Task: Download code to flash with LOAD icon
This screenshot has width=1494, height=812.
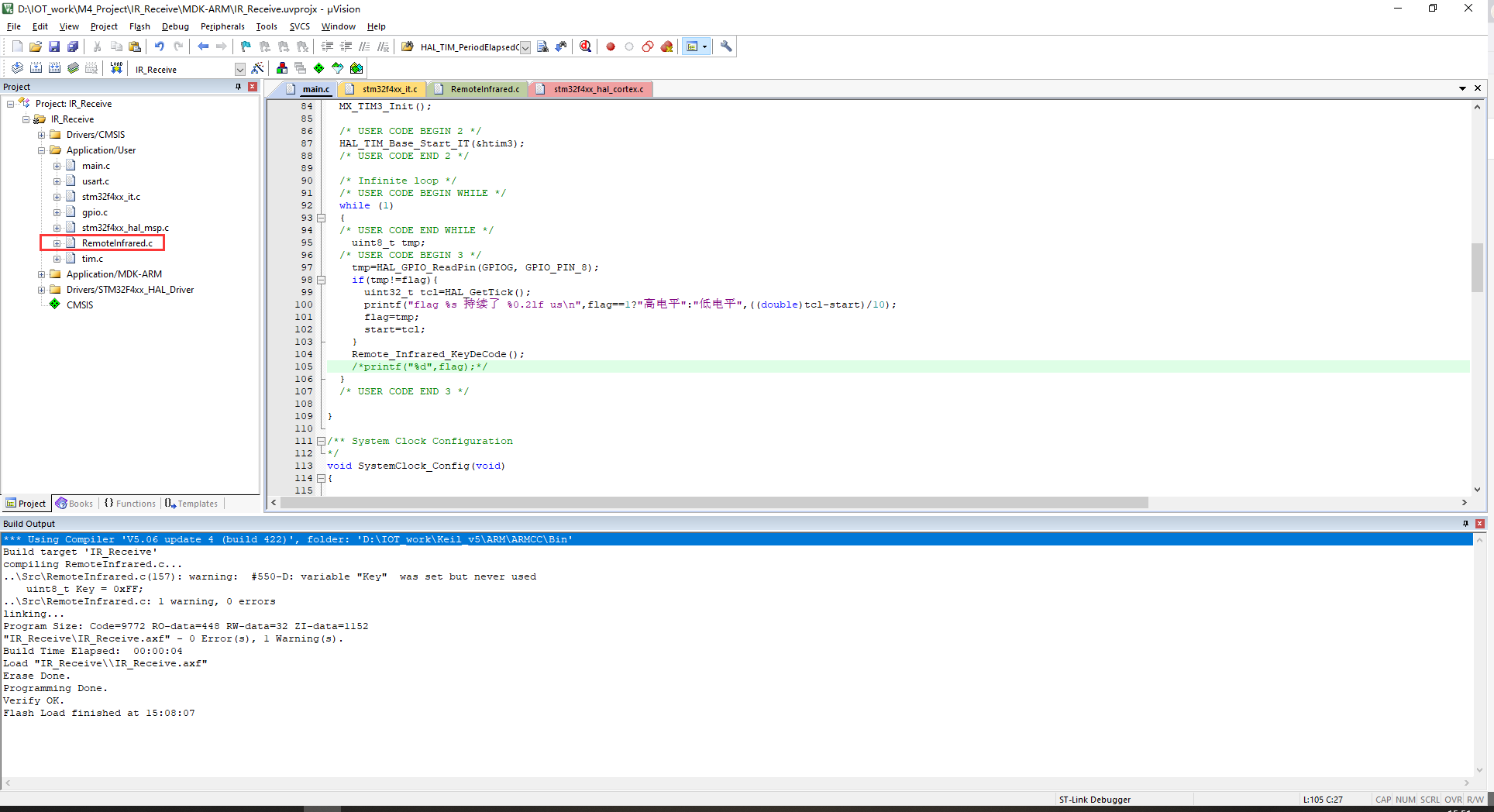Action: coord(116,68)
